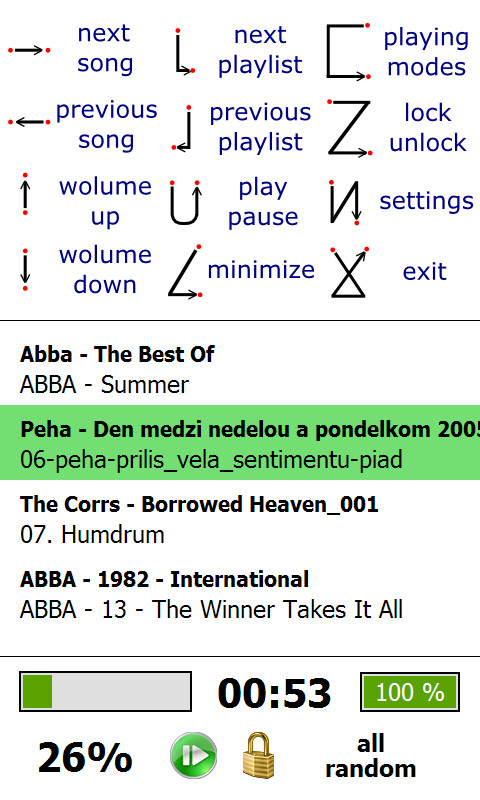Click the N-shaped settings gesture icon
The image size is (480, 800).
(x=346, y=202)
